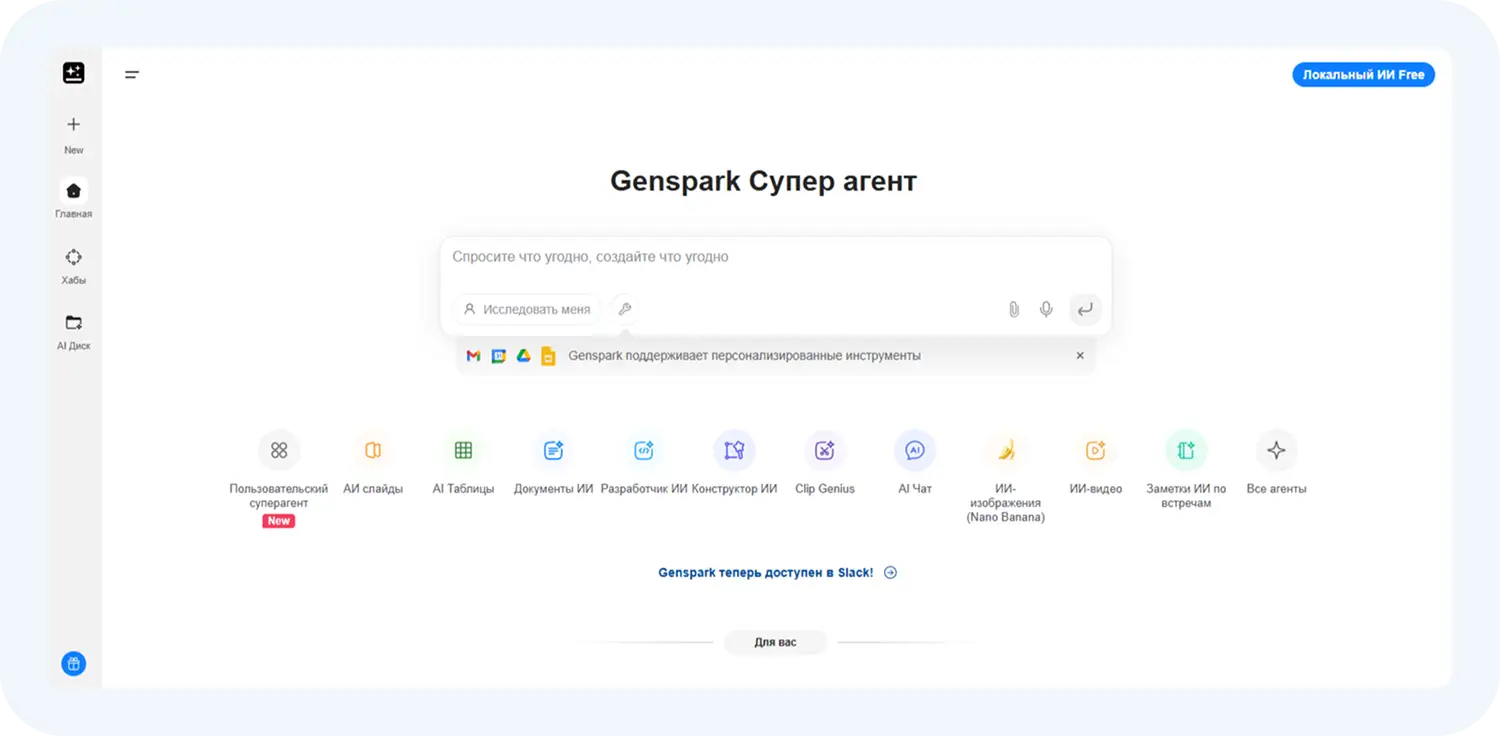Open the АИ слайды tool
Image resolution: width=1500 pixels, height=736 pixels.
click(x=372, y=450)
